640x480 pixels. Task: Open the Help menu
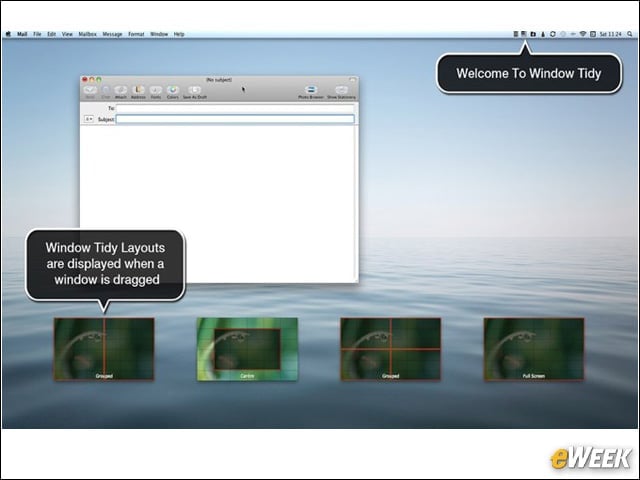click(179, 34)
